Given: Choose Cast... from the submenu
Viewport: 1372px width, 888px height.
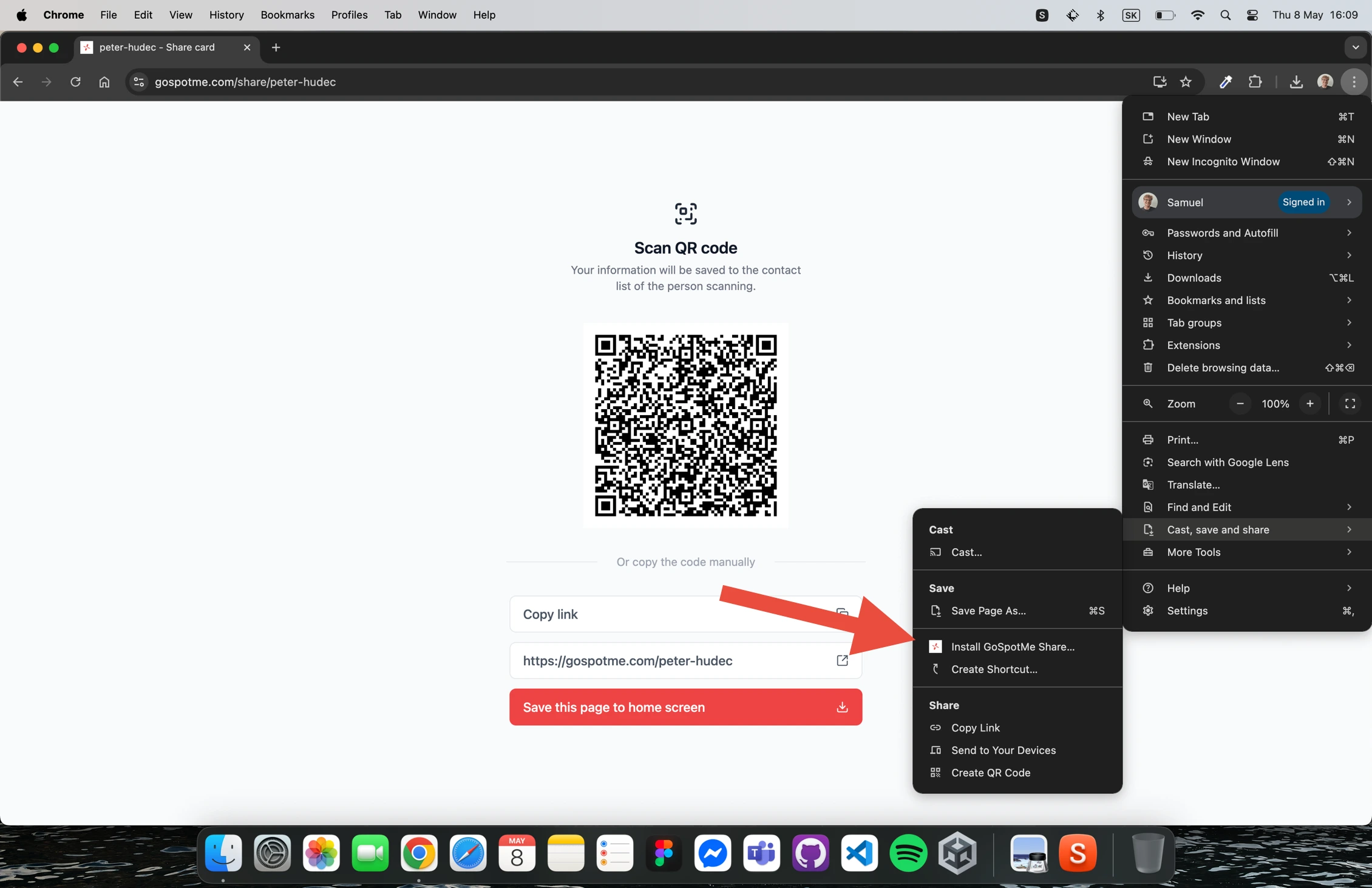Looking at the screenshot, I should pos(1017,552).
